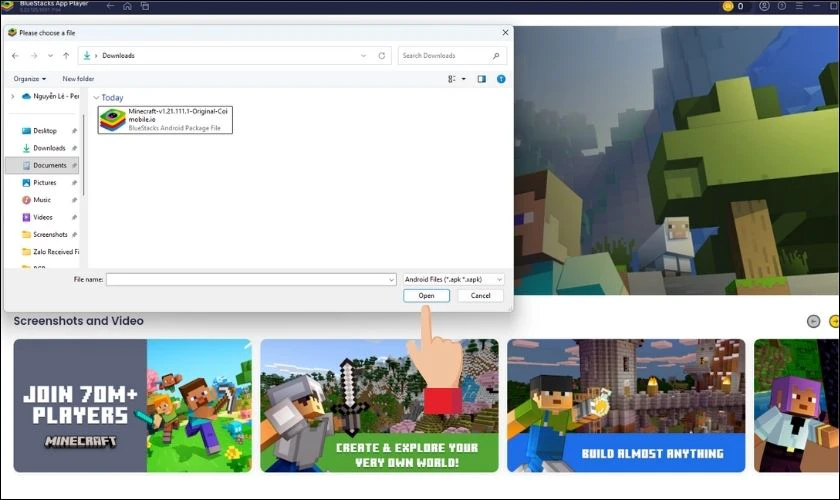Open the view options dropdown arrow
This screenshot has height=500, width=840.
tap(464, 79)
